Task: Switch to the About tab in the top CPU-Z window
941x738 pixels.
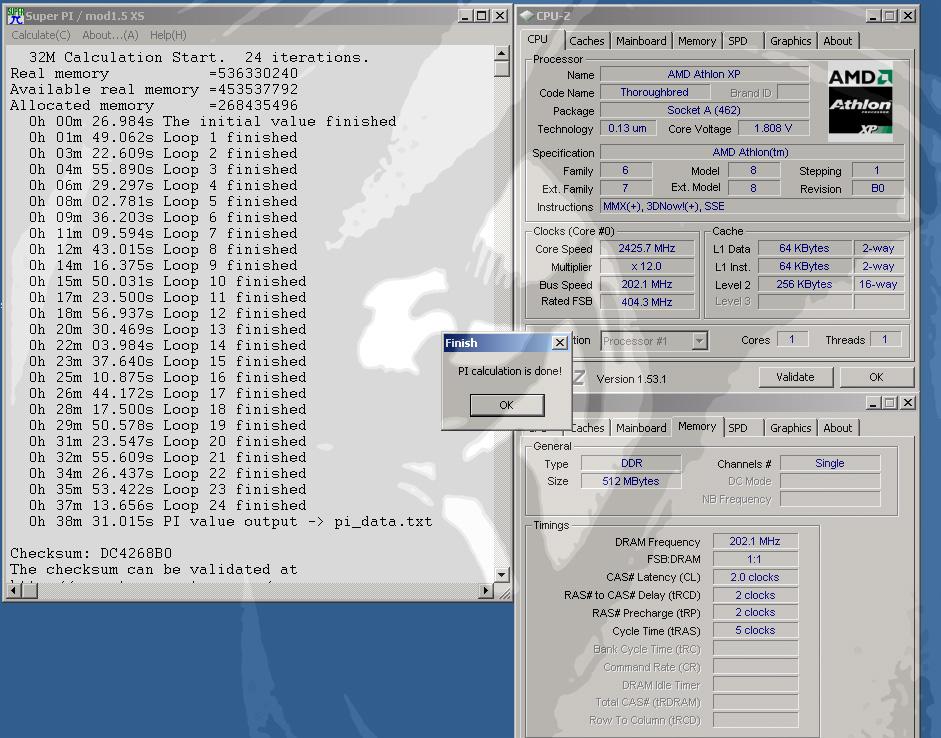Action: pos(837,41)
